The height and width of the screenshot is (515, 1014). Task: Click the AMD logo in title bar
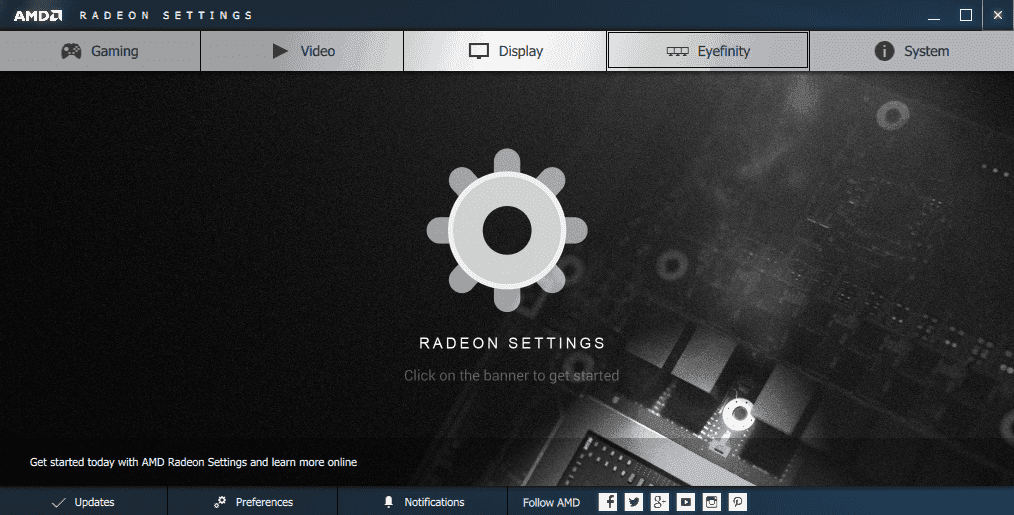coord(39,15)
